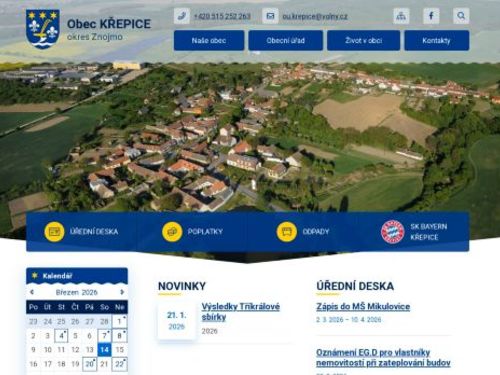Click the SK Bayern Křepice club logo
Image resolution: width=500 pixels, height=375 pixels.
point(393,232)
